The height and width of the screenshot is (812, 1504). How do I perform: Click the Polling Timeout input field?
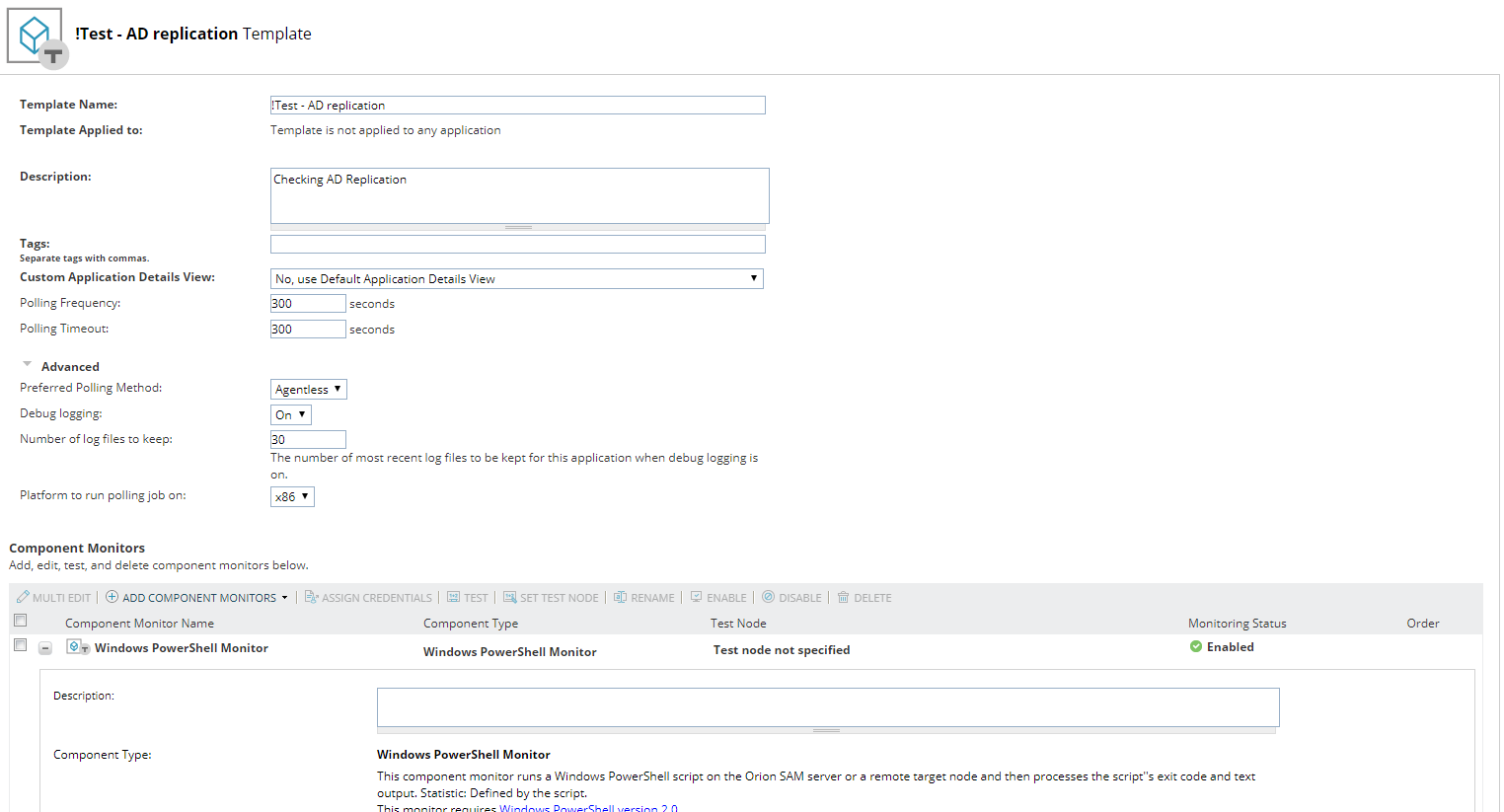tap(308, 329)
